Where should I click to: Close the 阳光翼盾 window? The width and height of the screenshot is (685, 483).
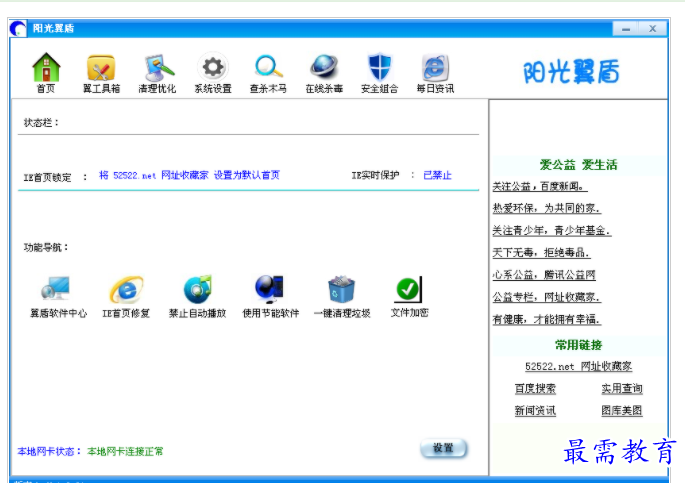(653, 29)
